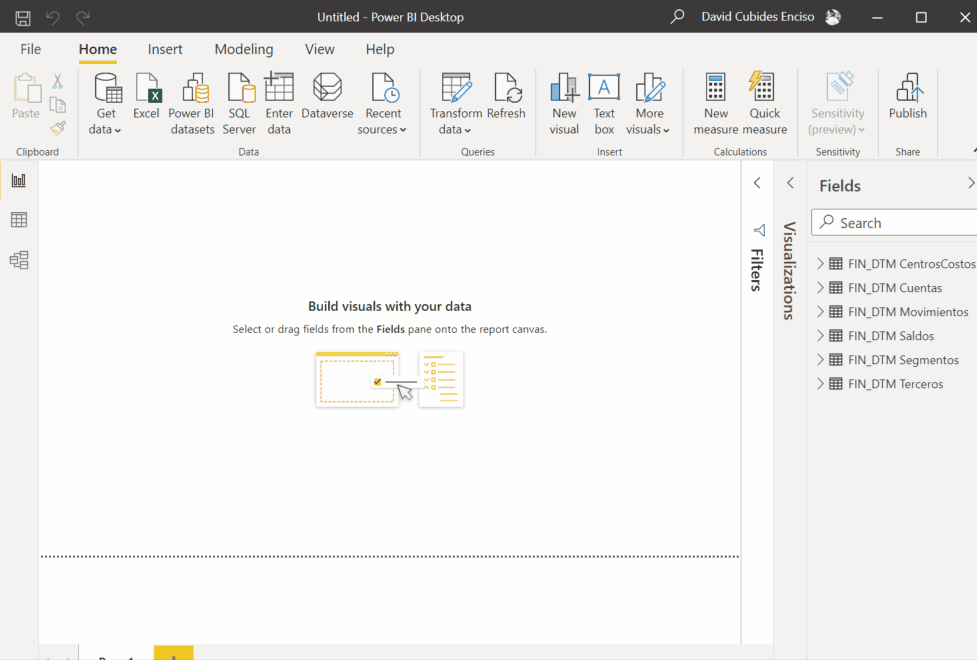
Task: Import data from Excel workbook
Action: (146, 97)
